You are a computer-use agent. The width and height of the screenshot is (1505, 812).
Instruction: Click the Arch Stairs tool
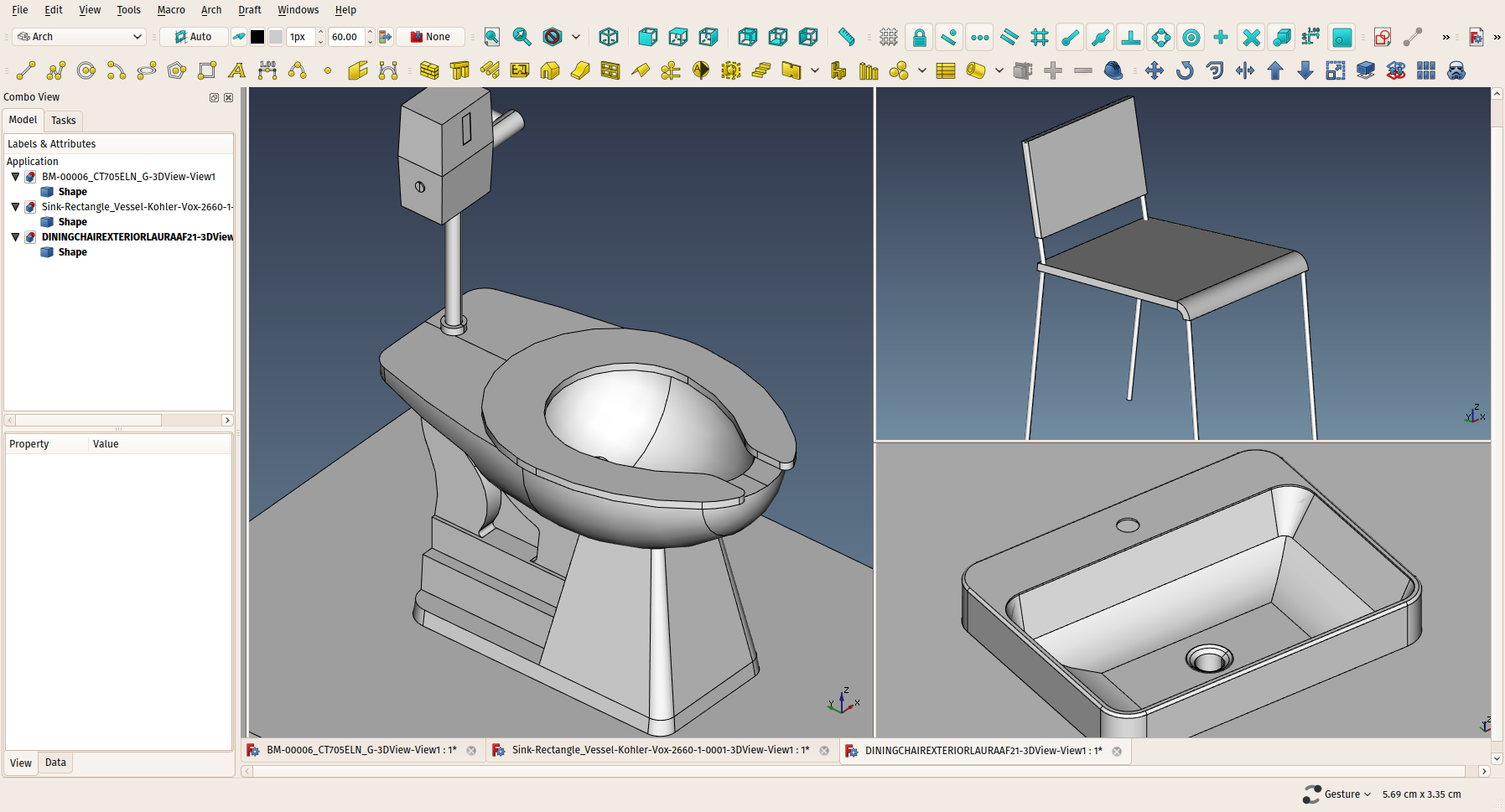pos(761,70)
